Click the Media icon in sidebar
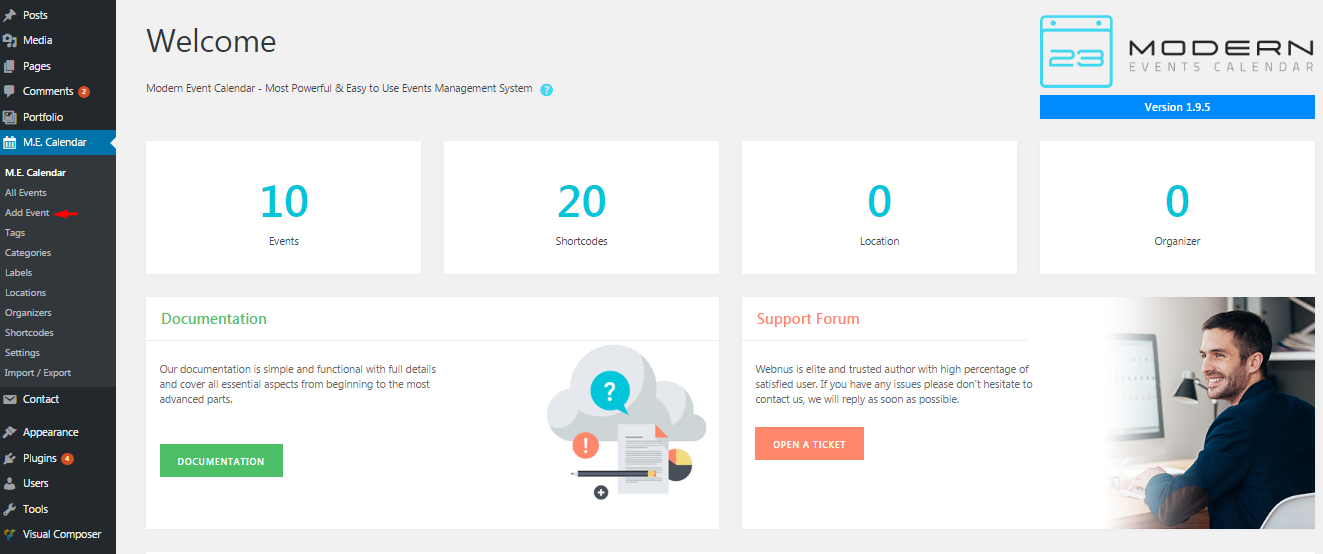 (x=10, y=41)
